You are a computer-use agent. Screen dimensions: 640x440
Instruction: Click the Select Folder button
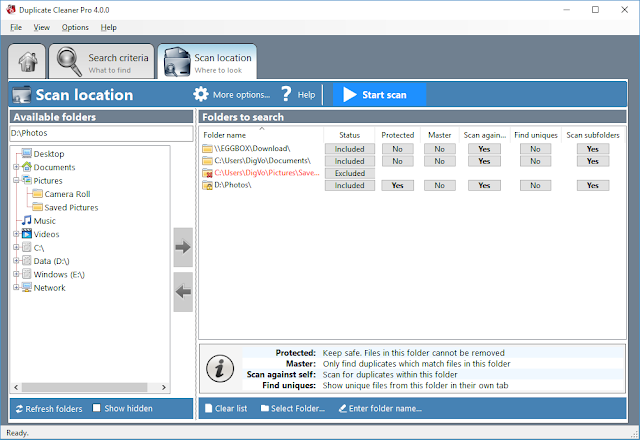pos(293,409)
